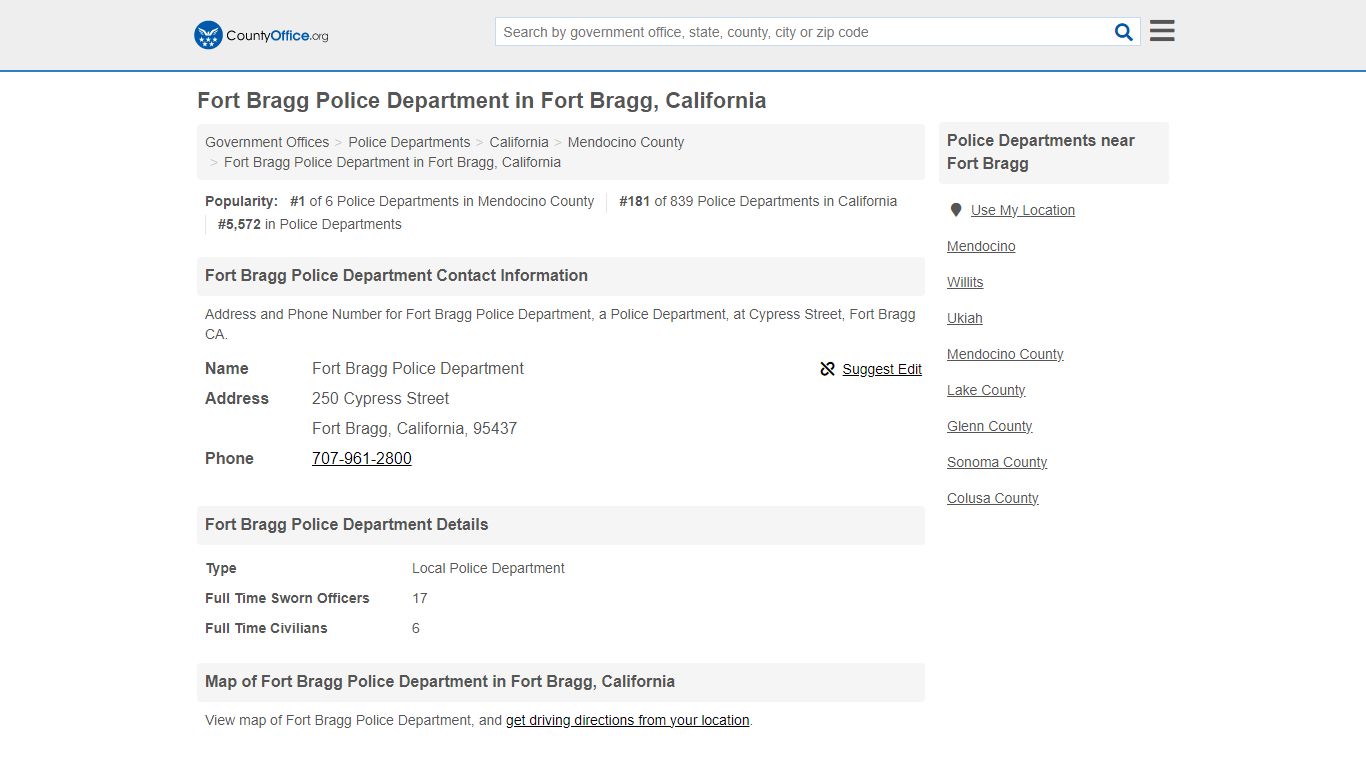
Task: Open the Mendocino County sidebar link
Action: 1005,354
